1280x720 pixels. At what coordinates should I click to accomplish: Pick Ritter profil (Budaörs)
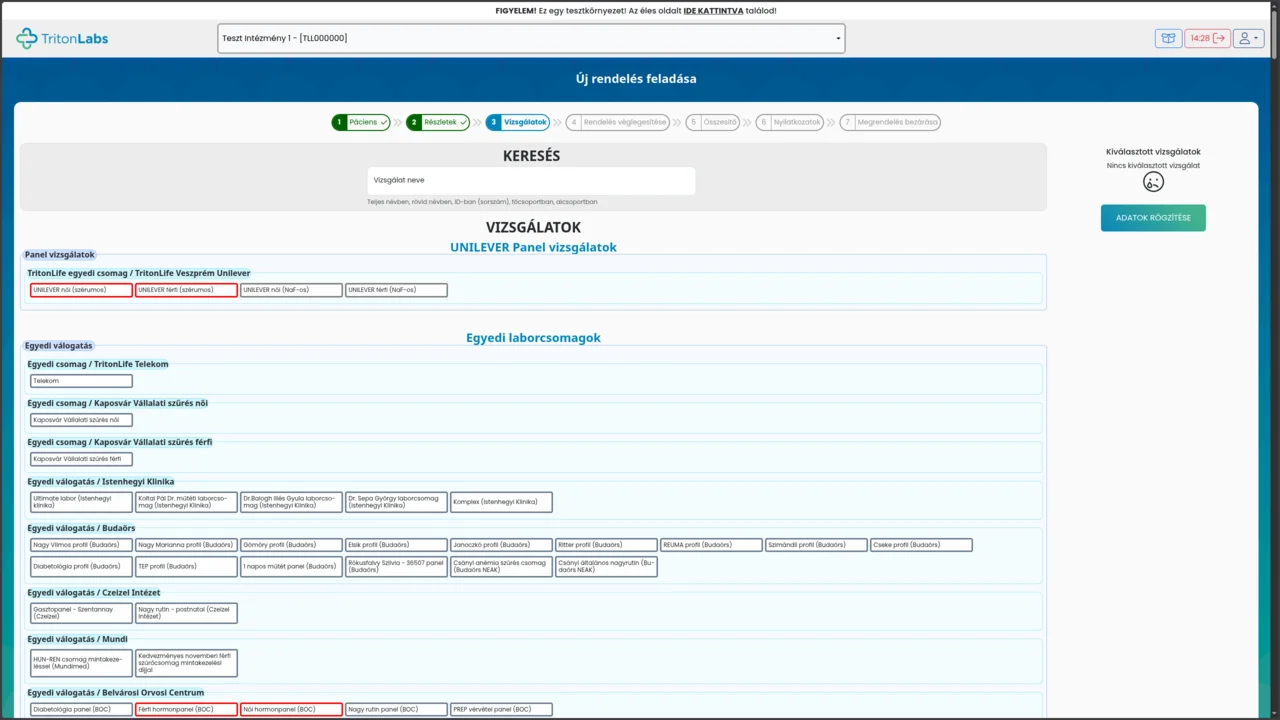tap(606, 545)
